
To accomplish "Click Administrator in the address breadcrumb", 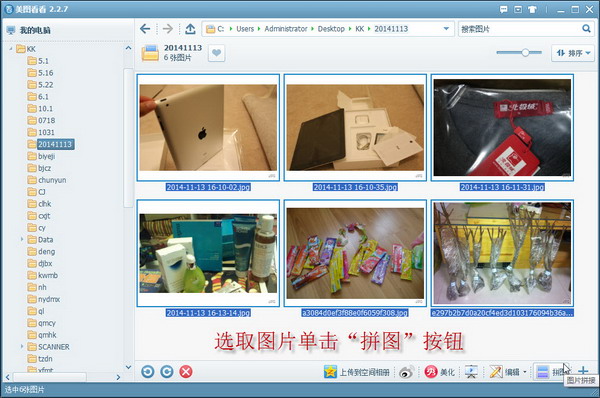I will pyautogui.click(x=286, y=29).
